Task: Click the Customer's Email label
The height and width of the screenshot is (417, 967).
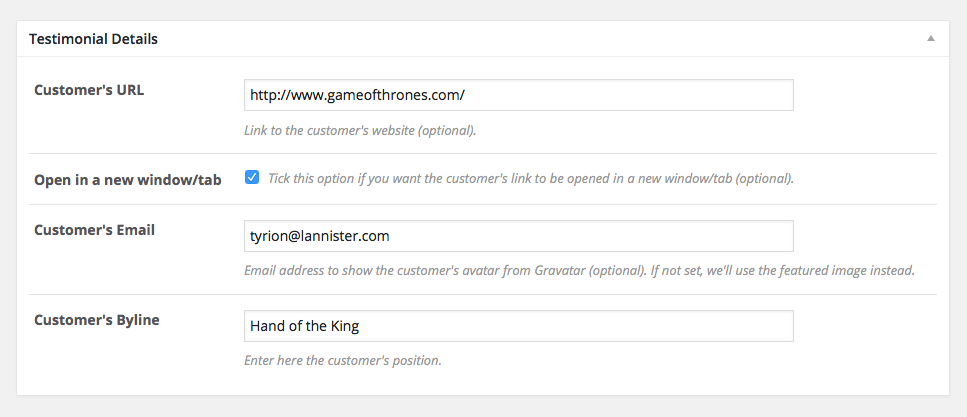Action: (94, 230)
